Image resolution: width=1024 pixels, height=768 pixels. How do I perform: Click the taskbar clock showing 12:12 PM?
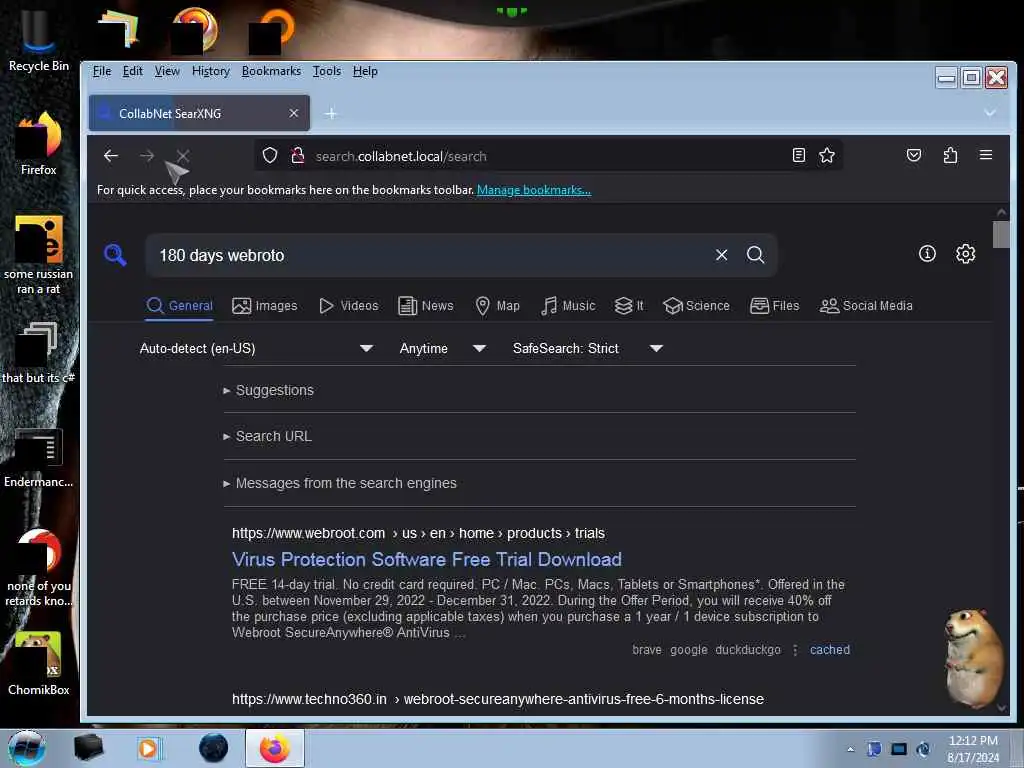click(x=972, y=748)
